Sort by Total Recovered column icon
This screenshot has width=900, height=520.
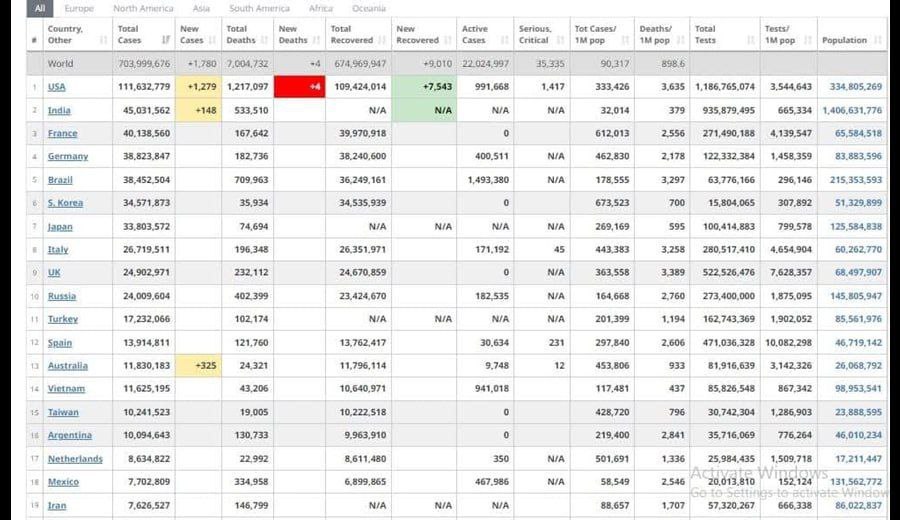(x=384, y=40)
